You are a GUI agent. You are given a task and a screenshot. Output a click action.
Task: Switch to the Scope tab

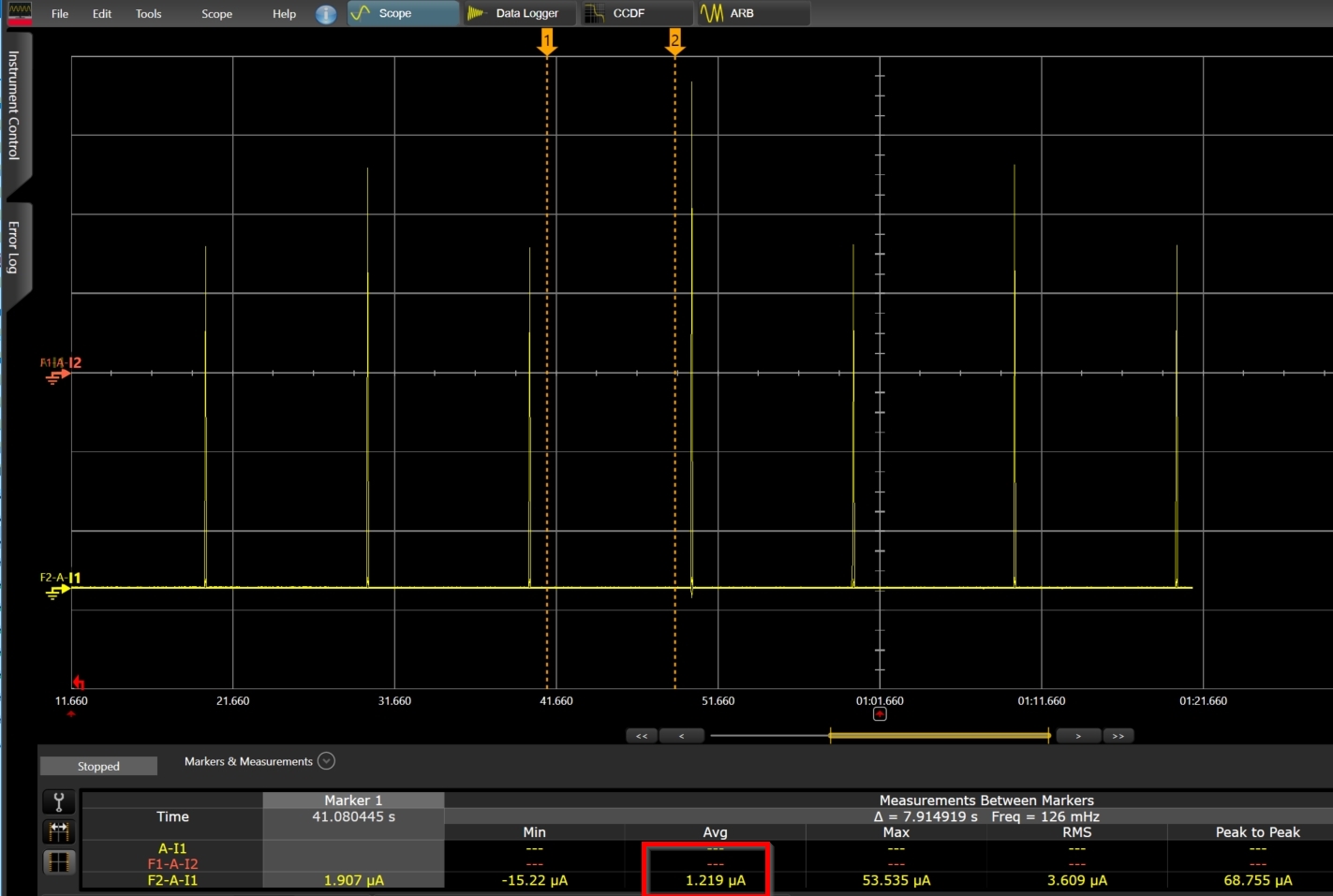pyautogui.click(x=403, y=13)
